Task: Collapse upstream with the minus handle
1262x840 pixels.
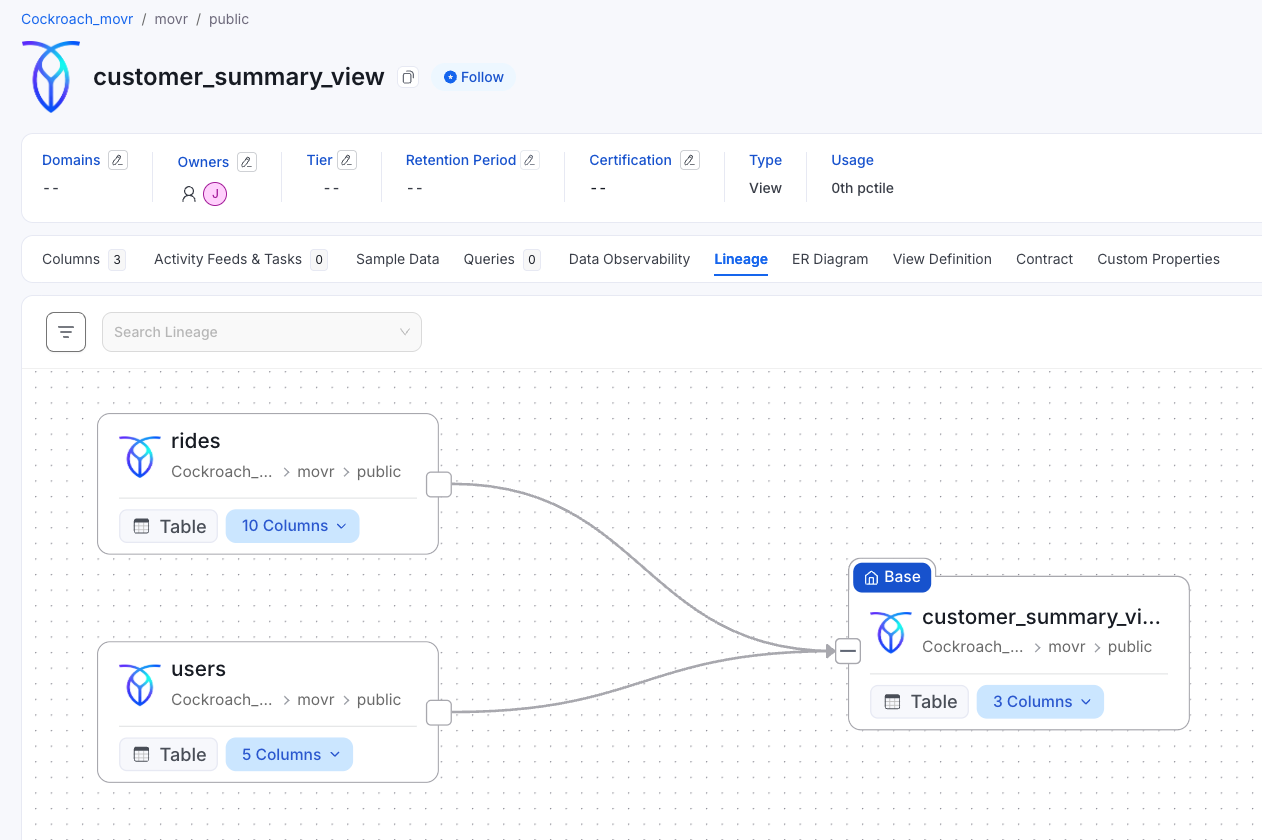Action: point(848,651)
